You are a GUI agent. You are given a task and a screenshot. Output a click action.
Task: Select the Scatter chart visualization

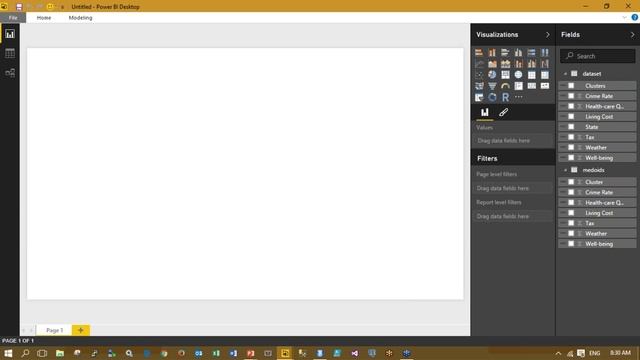tap(479, 75)
